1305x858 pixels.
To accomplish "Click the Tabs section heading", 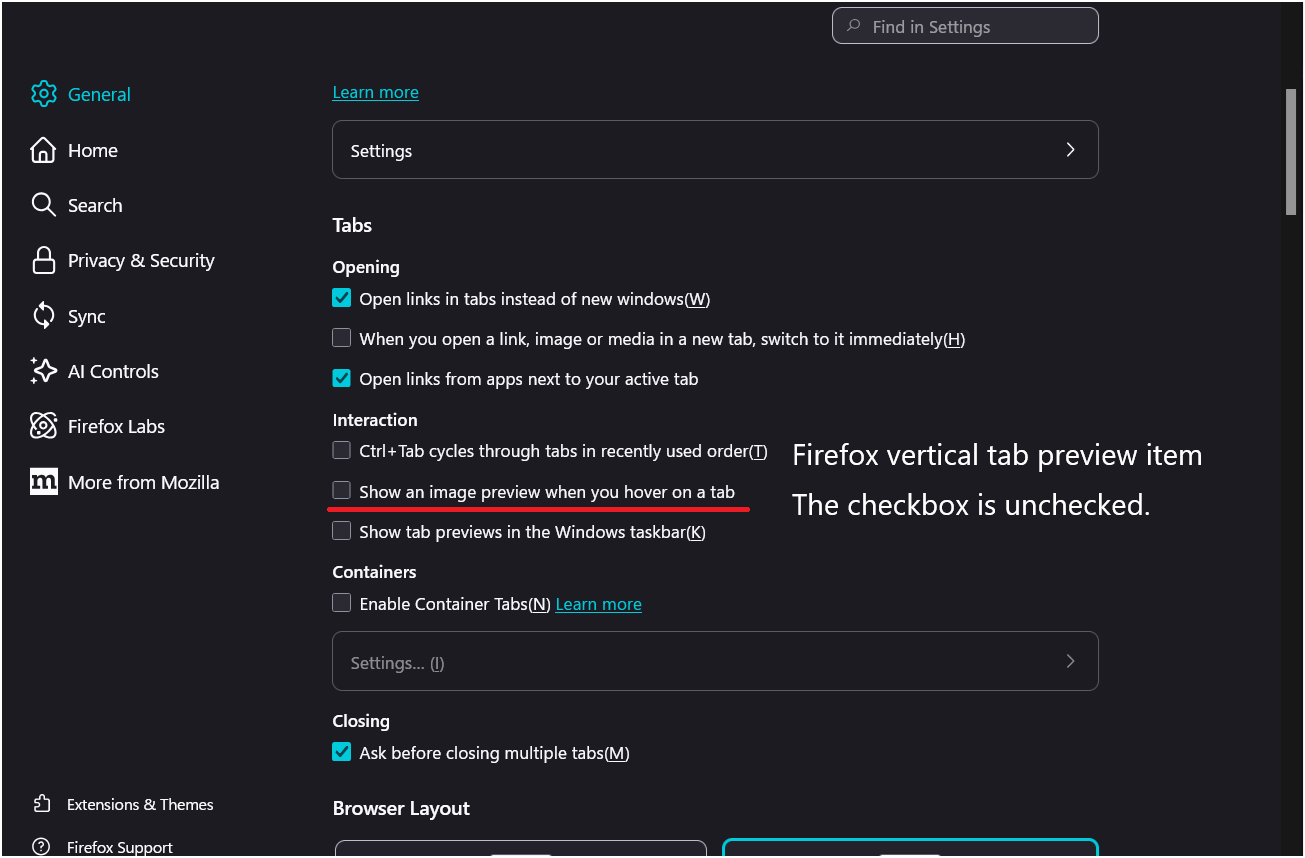I will pos(352,225).
